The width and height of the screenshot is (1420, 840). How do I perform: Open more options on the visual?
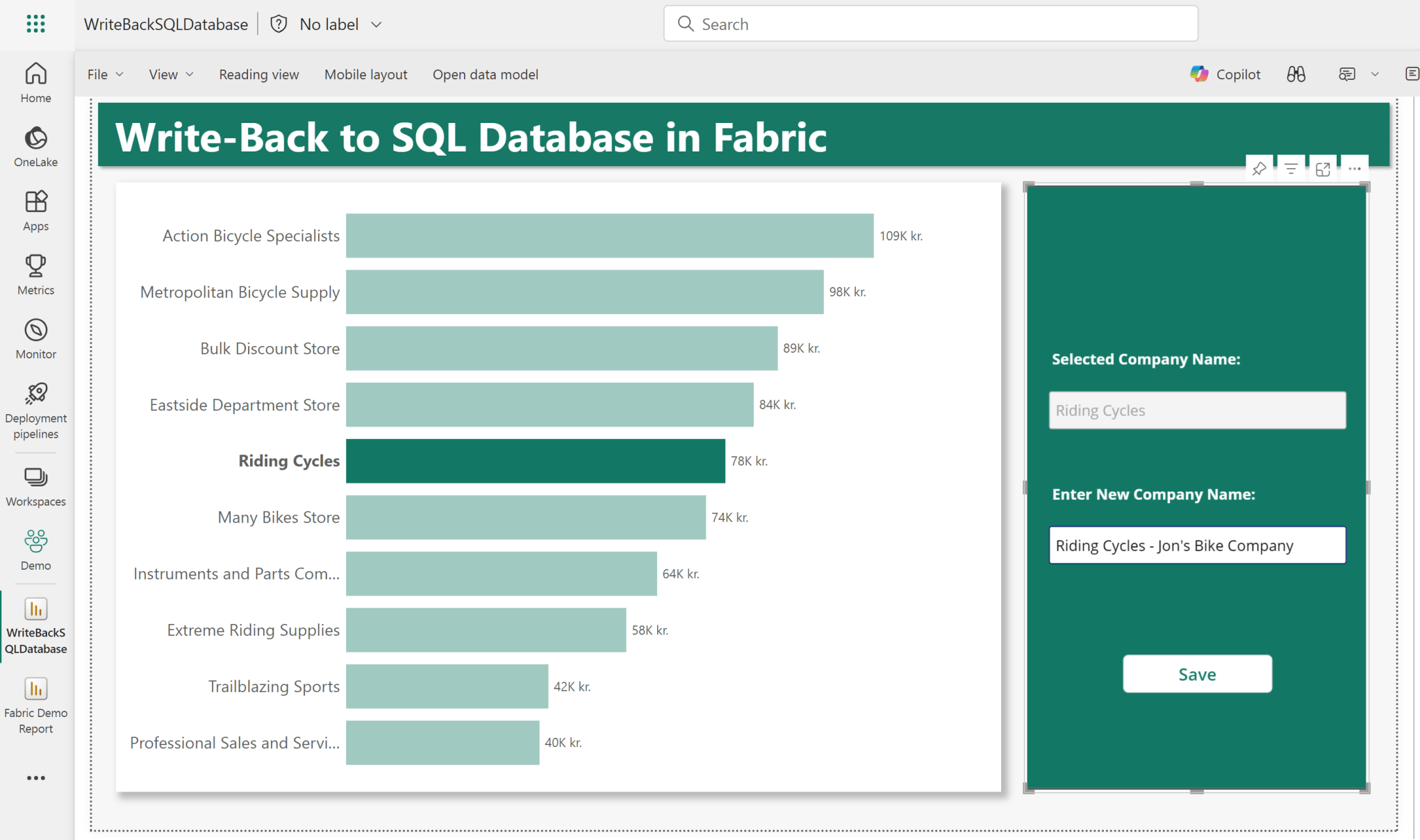1355,169
